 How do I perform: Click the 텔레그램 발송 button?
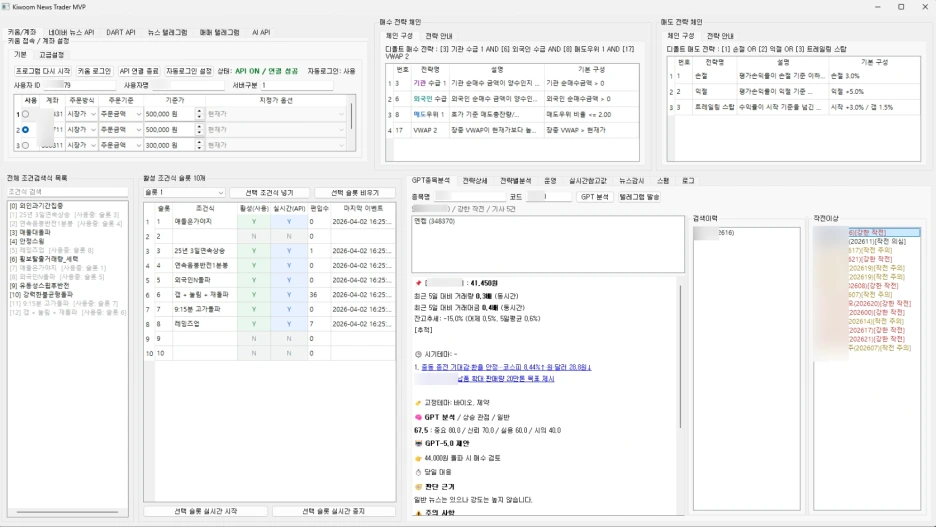[639, 196]
